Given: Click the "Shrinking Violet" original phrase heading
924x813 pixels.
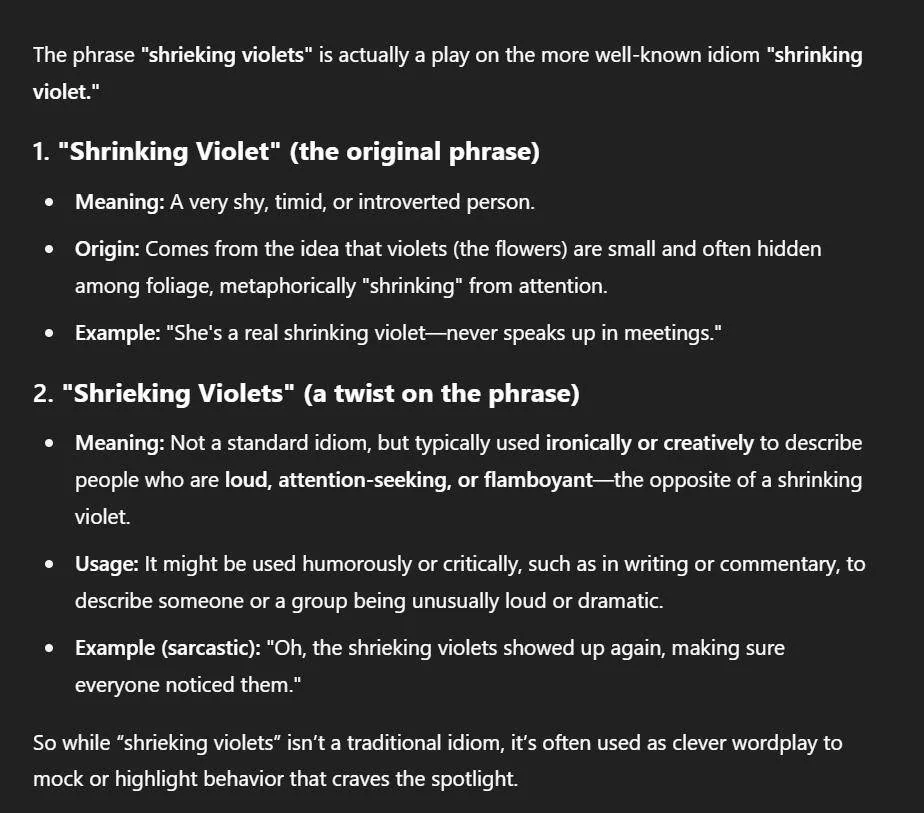Looking at the screenshot, I should coord(286,152).
